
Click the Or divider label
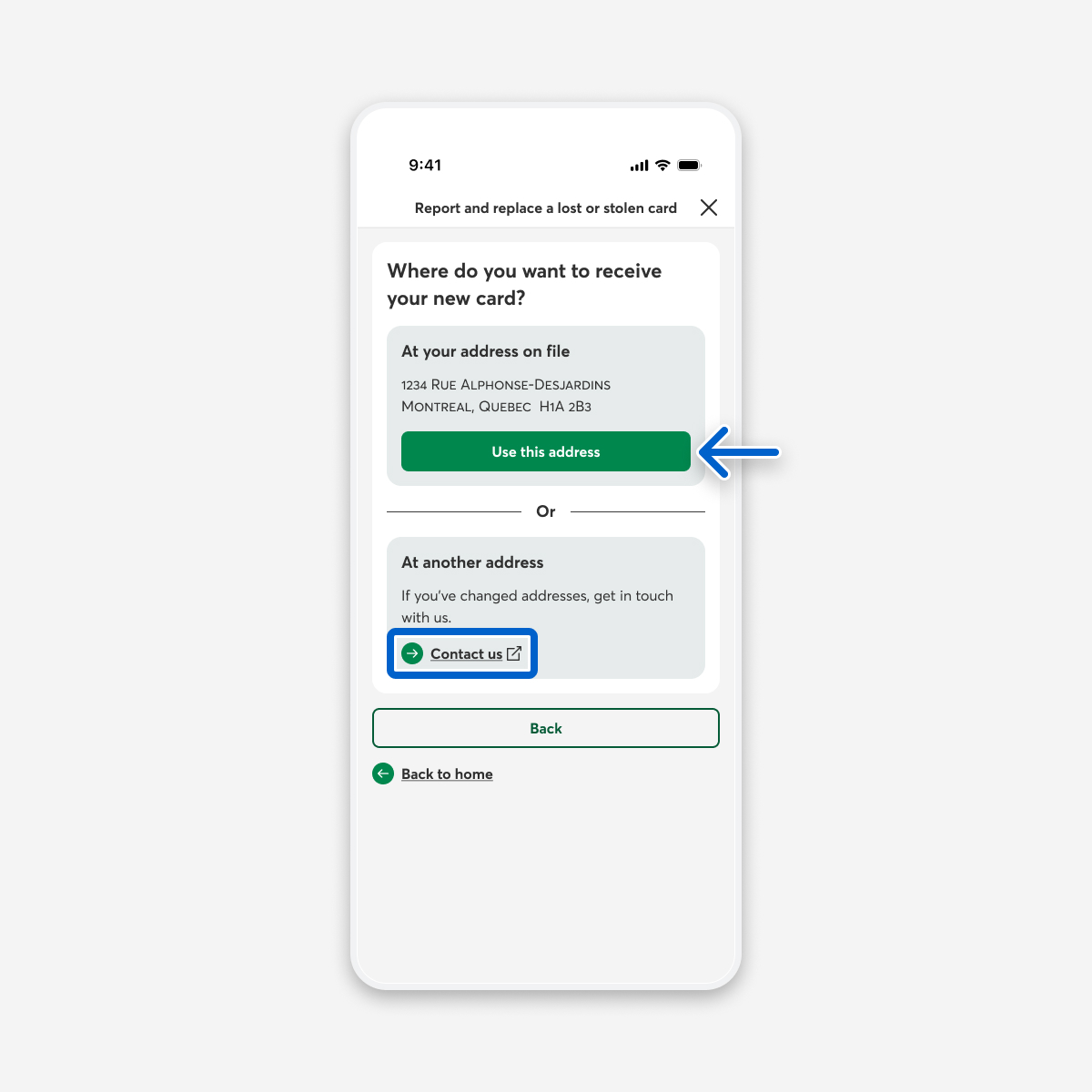(x=546, y=511)
